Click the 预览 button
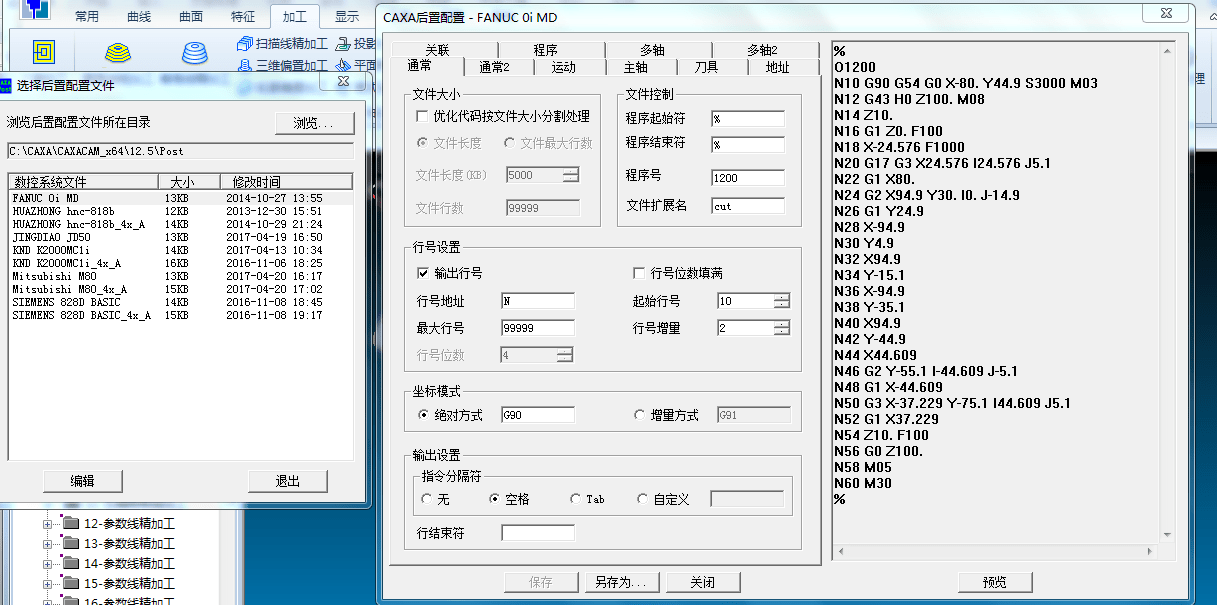This screenshot has height=605, width=1217. coord(995,582)
